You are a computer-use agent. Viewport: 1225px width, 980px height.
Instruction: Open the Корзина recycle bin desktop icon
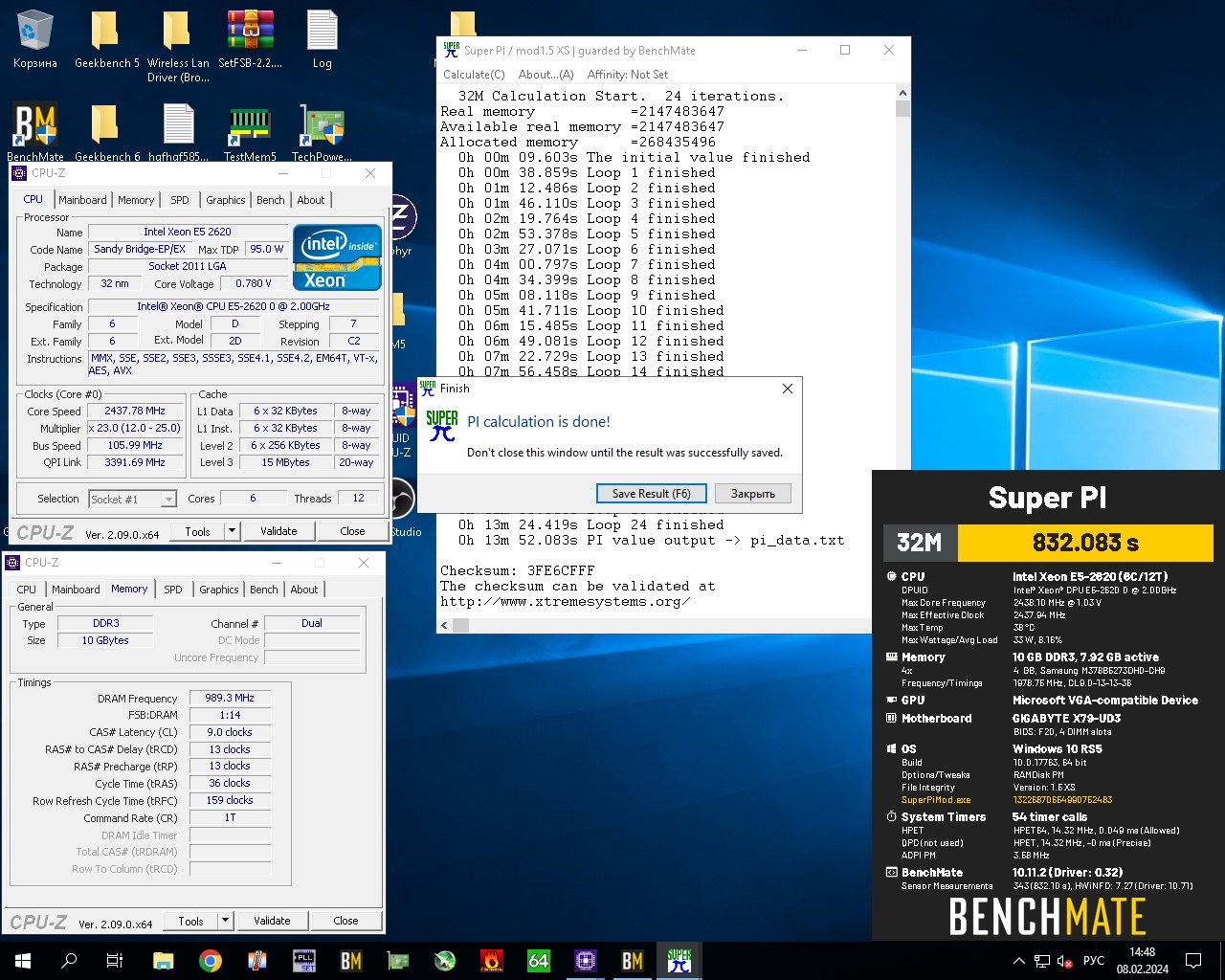(35, 40)
